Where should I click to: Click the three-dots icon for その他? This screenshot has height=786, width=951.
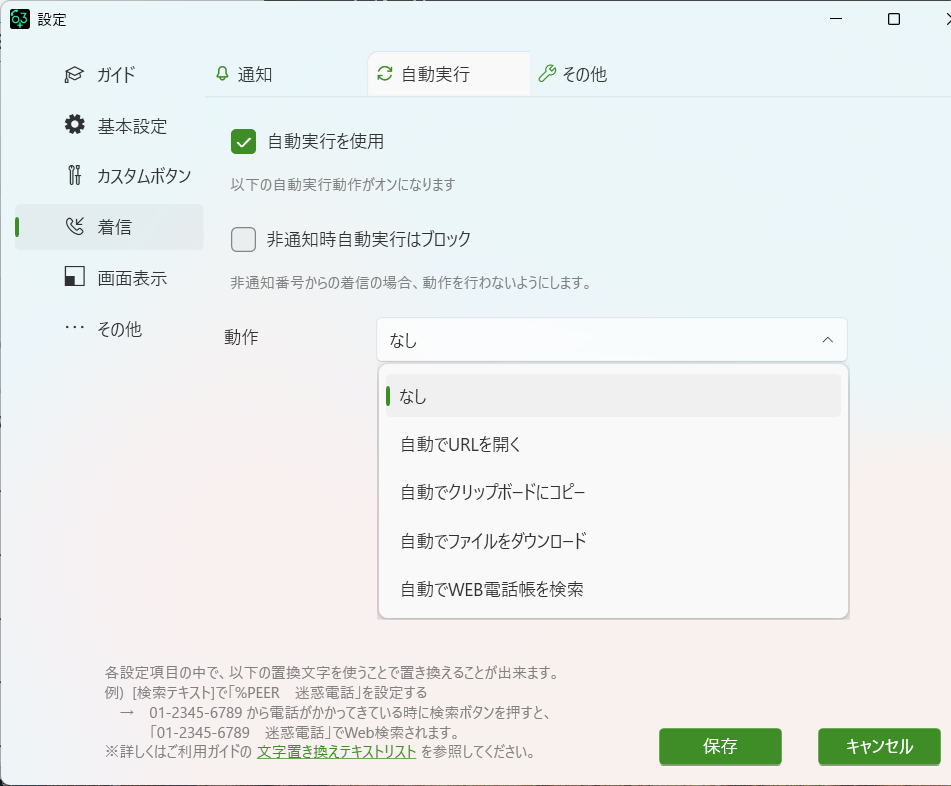pos(74,328)
